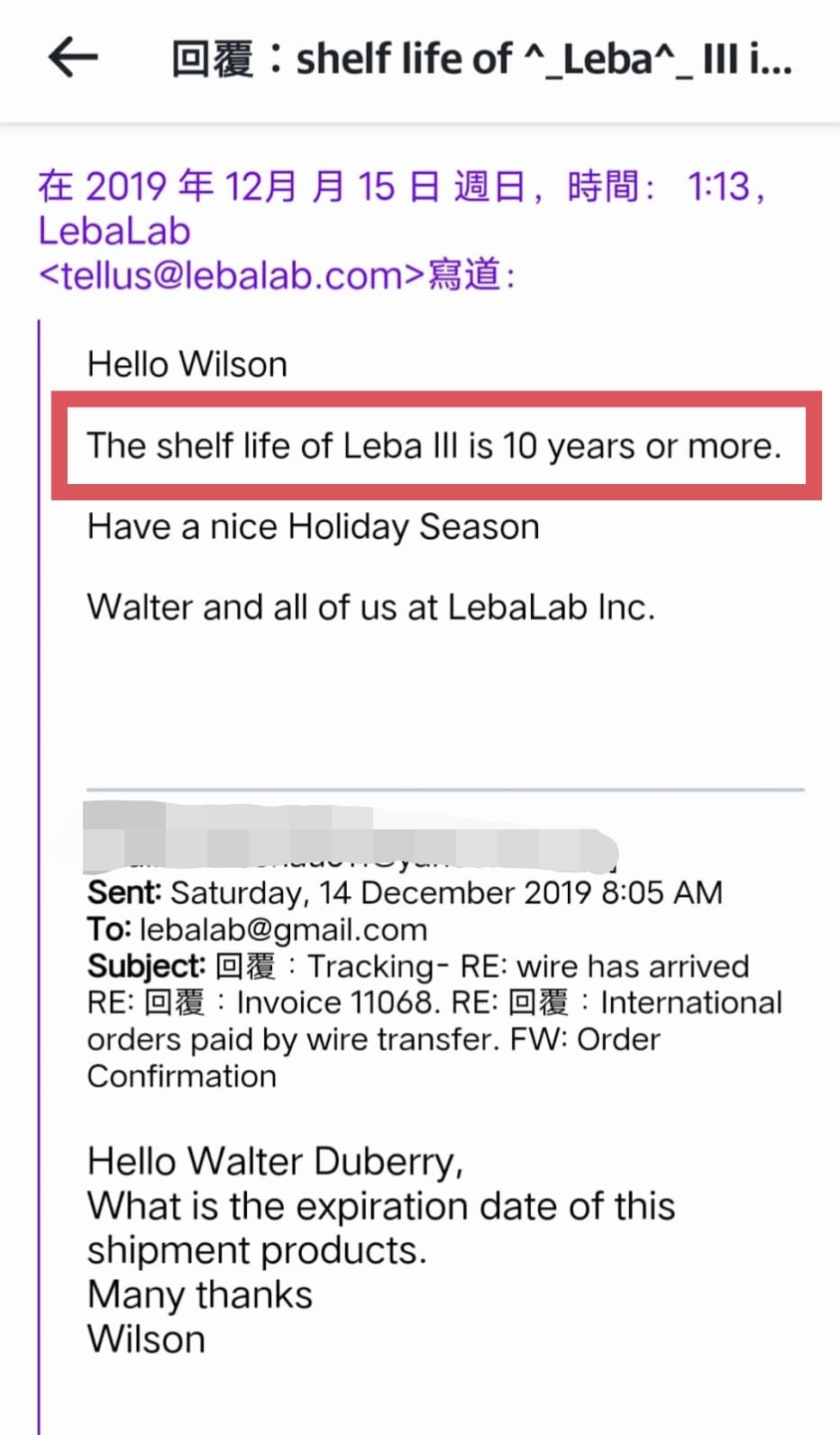Tap the vertical purple quote bar
Image resolution: width=840 pixels, height=1435 pixels.
pos(39,876)
